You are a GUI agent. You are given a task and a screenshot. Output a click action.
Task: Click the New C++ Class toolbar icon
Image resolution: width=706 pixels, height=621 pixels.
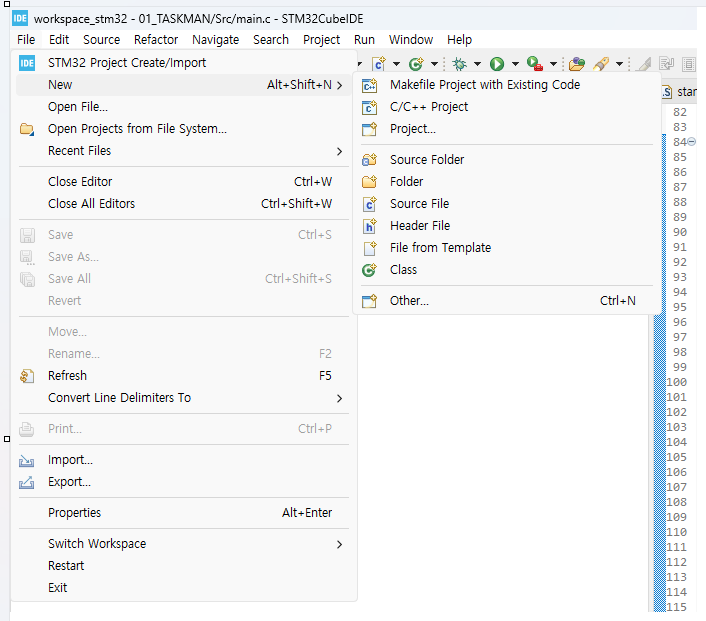point(416,64)
